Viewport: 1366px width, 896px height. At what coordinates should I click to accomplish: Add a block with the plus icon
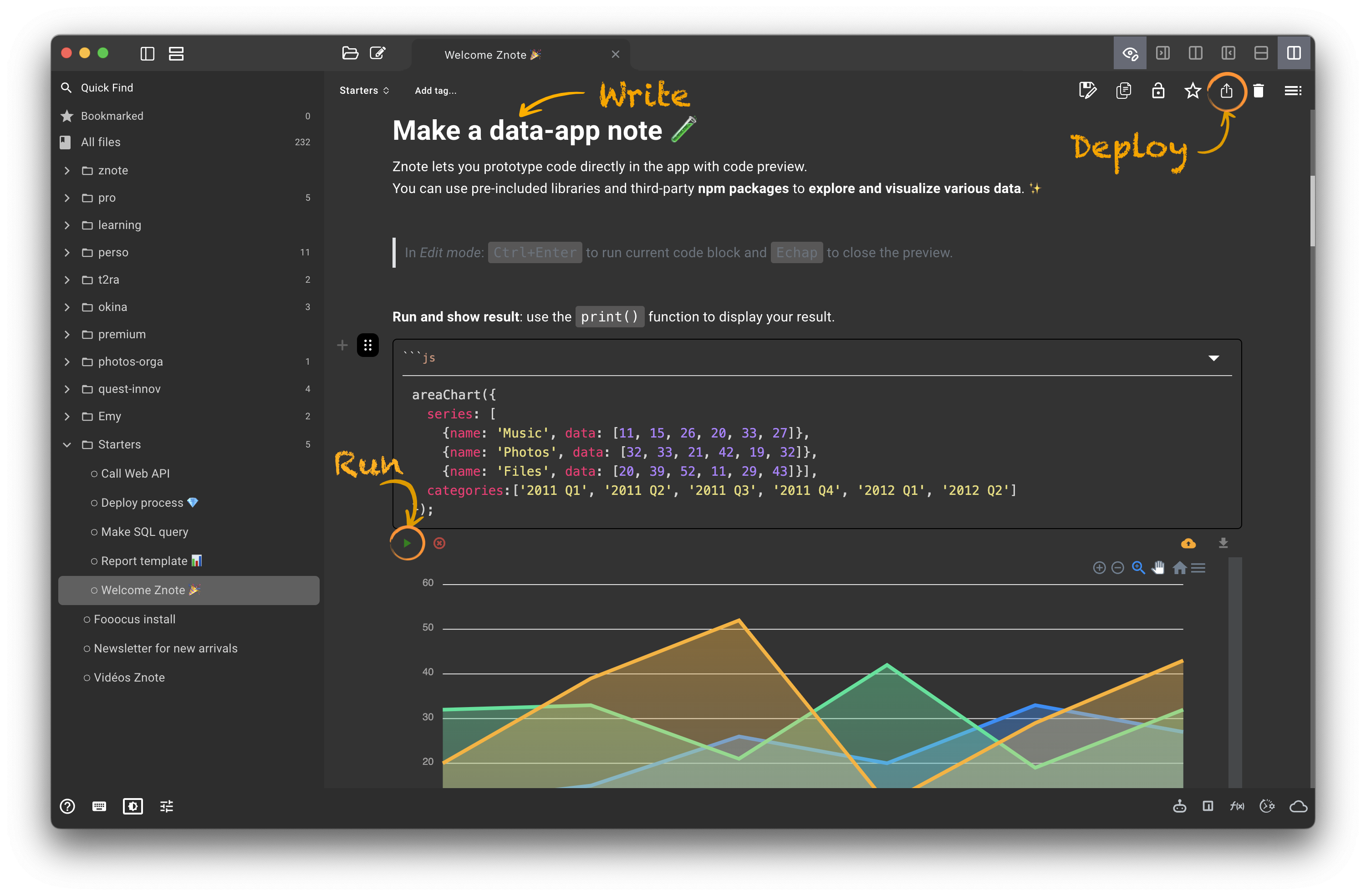pos(342,346)
